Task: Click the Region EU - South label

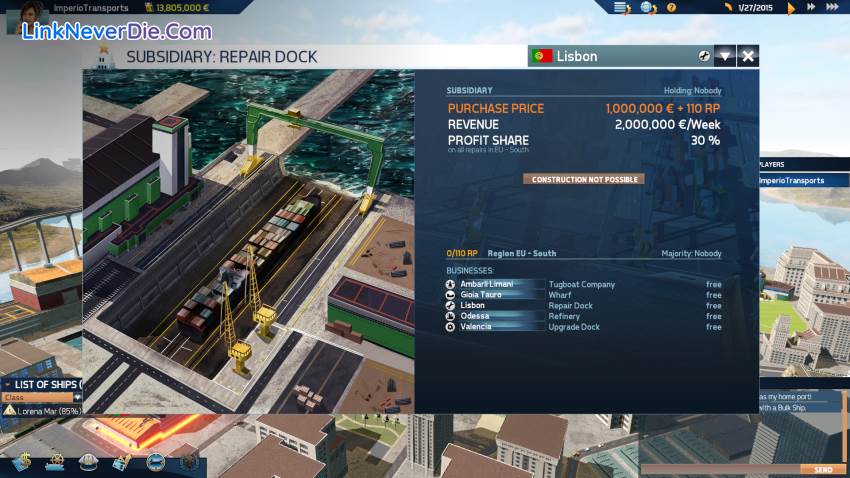Action: [521, 253]
